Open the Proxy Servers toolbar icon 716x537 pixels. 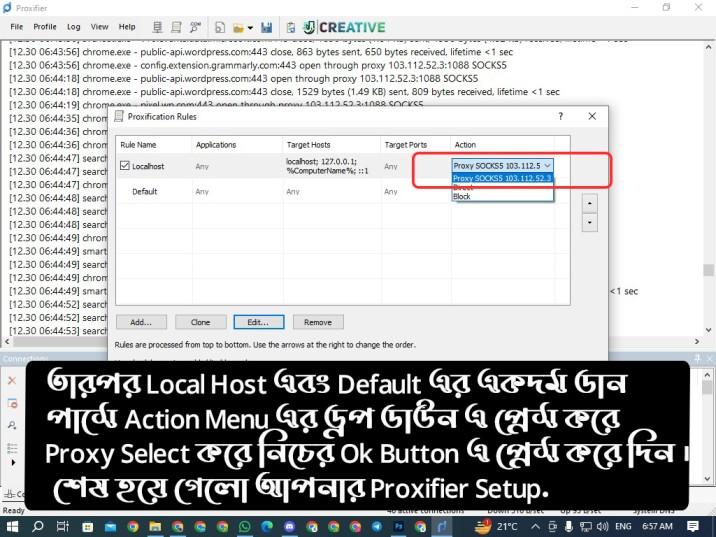coord(157,27)
